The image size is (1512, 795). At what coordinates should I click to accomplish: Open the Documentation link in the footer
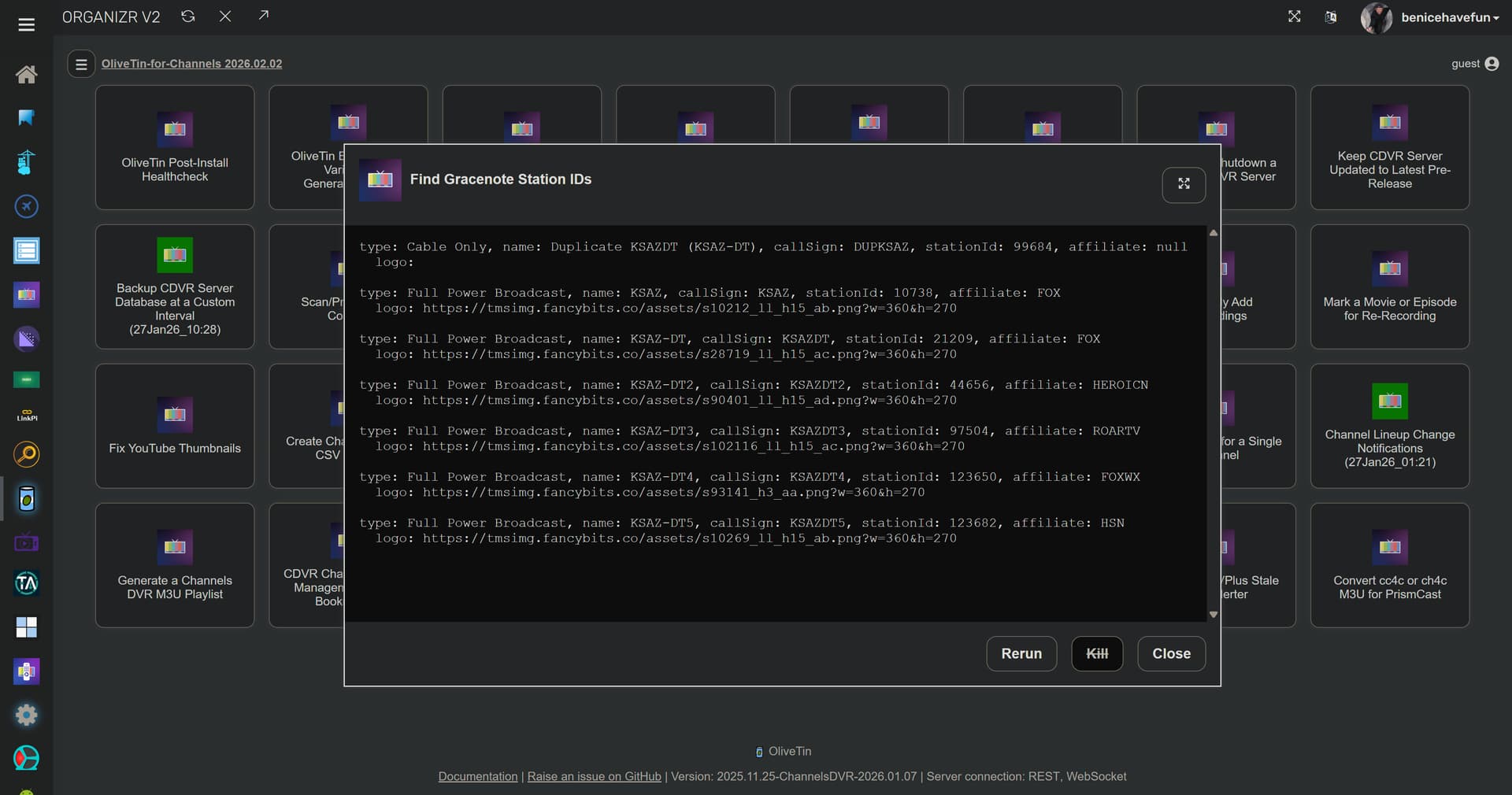coord(477,776)
